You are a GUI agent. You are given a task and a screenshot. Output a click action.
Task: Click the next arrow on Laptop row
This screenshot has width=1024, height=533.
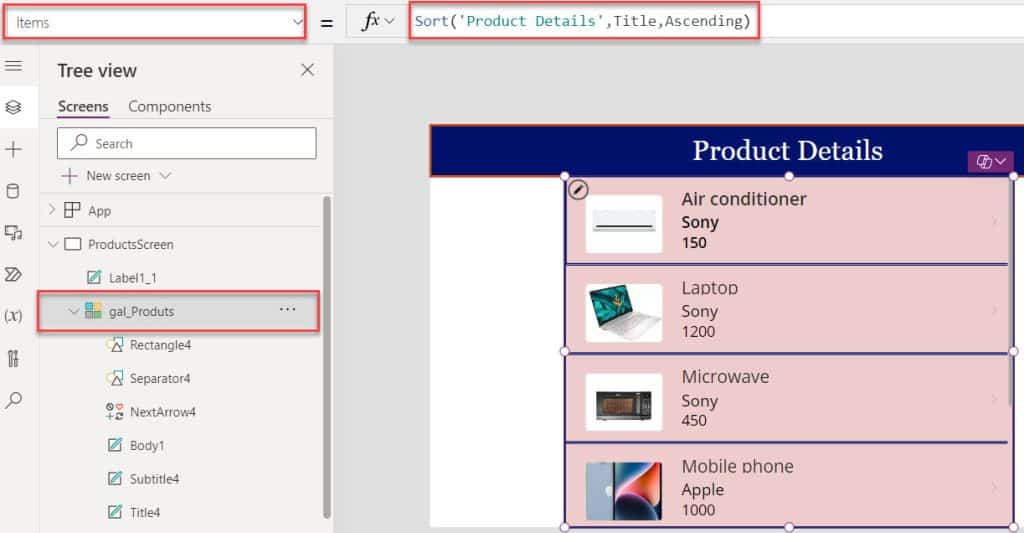(995, 310)
